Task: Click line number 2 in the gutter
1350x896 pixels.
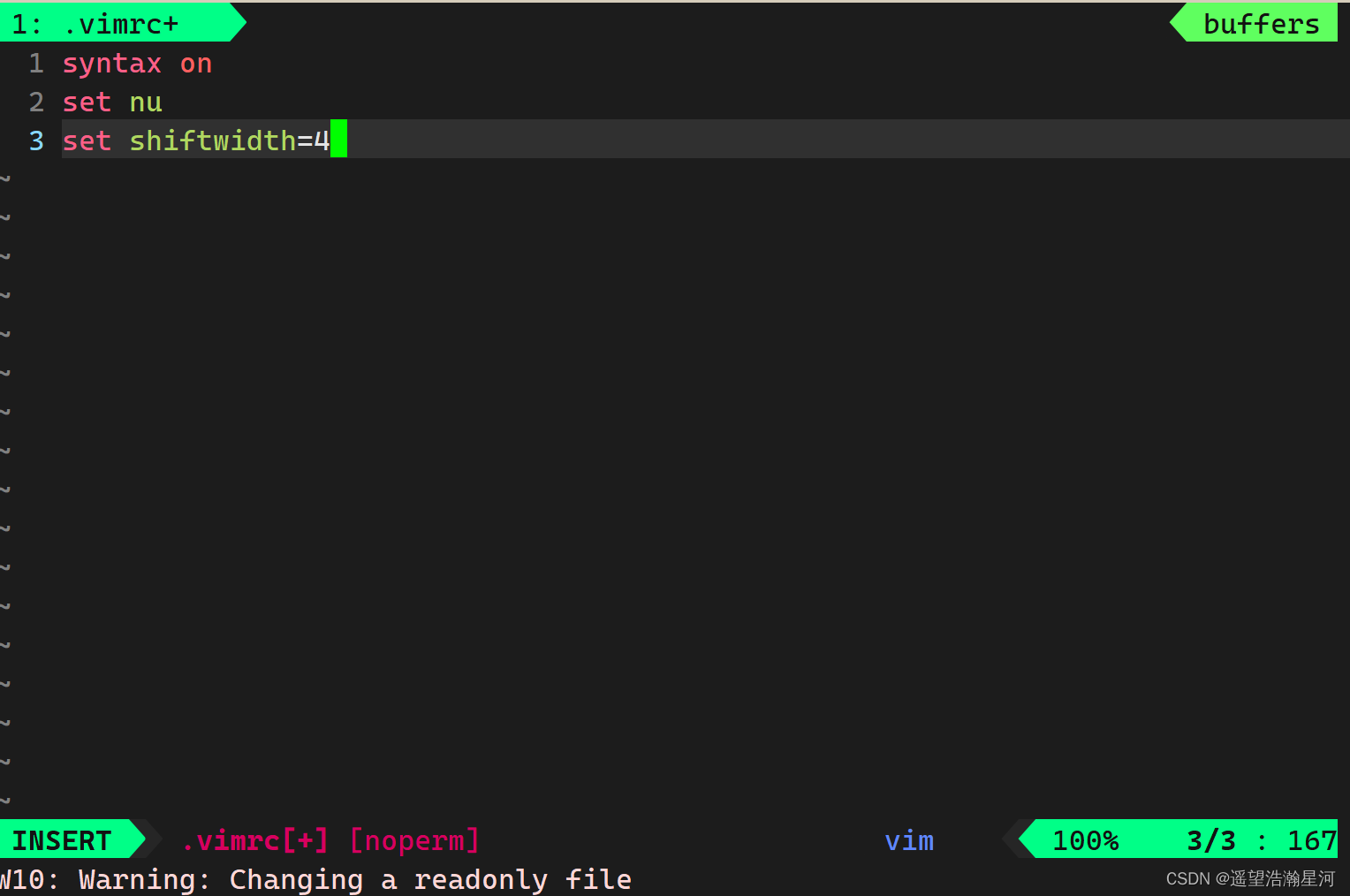Action: (36, 103)
